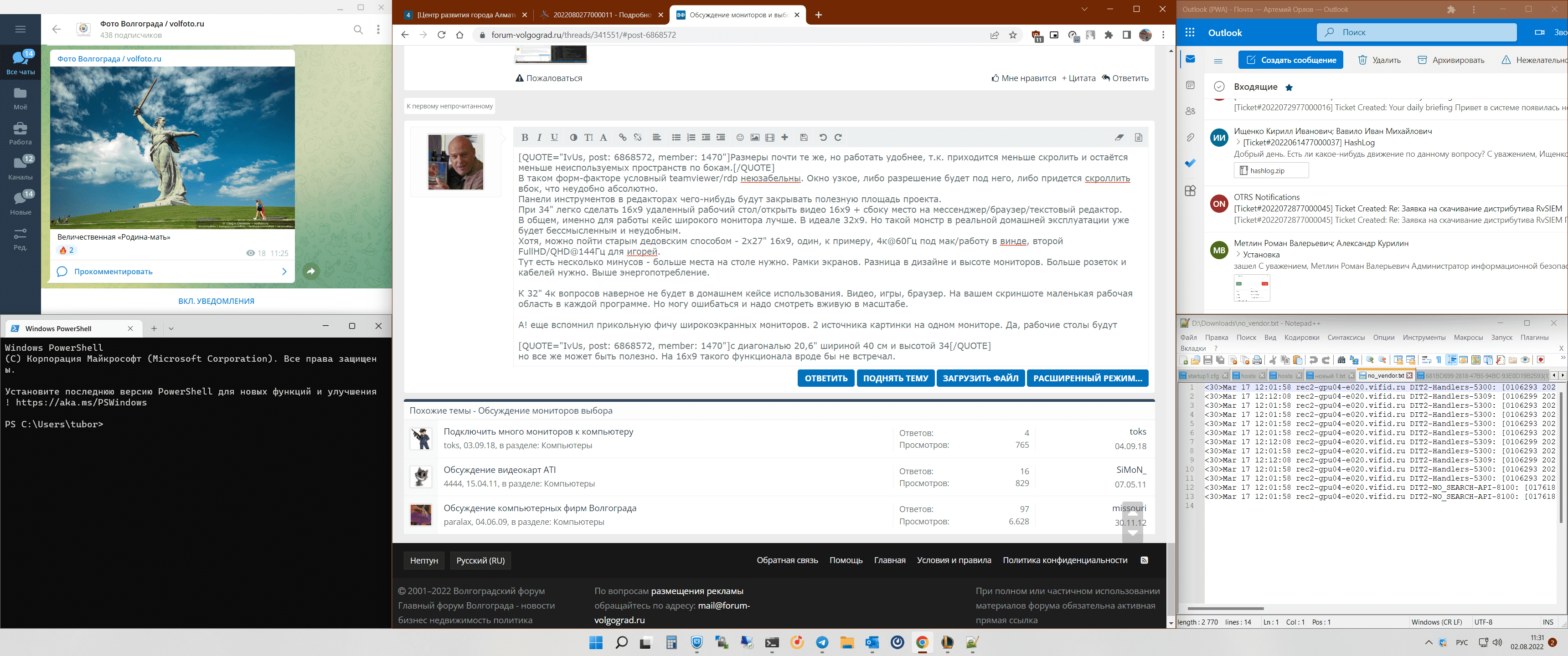Open the Кодировки menu in Notepad++

pyautogui.click(x=1301, y=338)
